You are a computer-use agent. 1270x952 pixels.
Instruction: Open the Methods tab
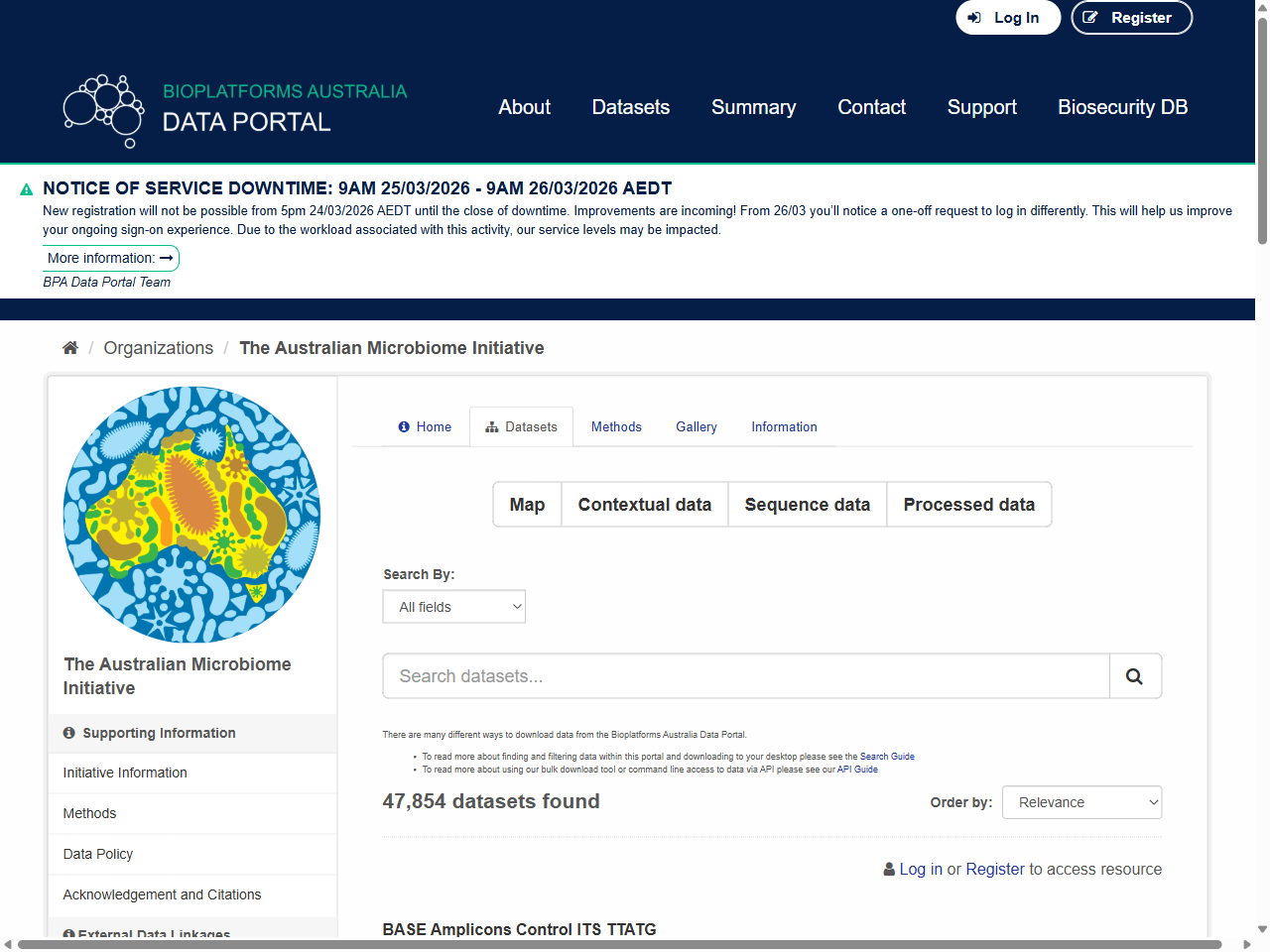pos(616,427)
